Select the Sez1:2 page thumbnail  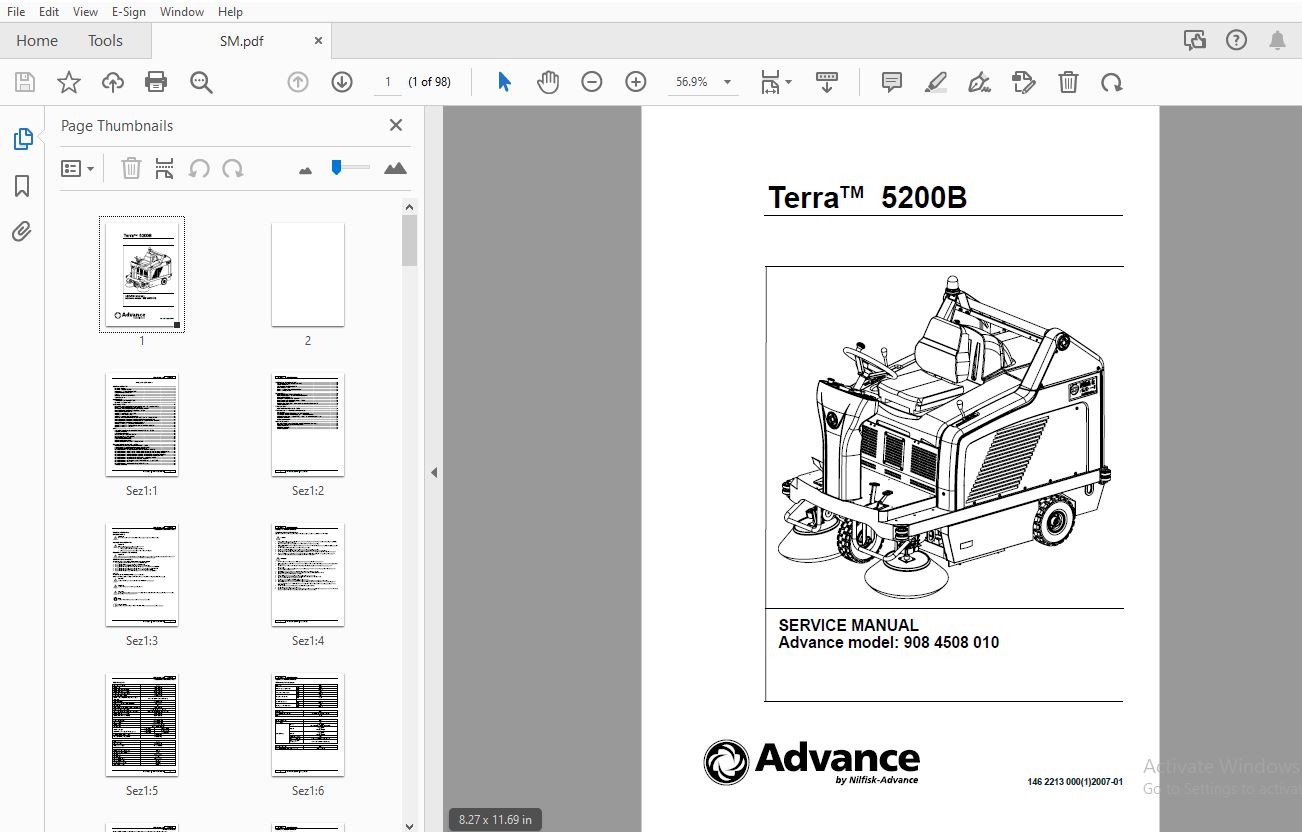click(x=308, y=424)
